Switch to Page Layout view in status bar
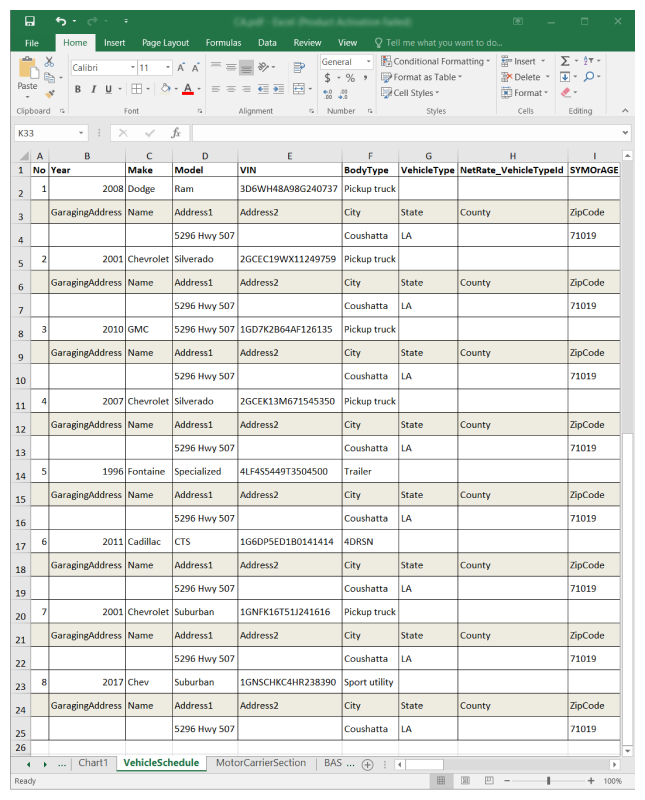Viewport: 645px width, 800px height. (x=465, y=781)
